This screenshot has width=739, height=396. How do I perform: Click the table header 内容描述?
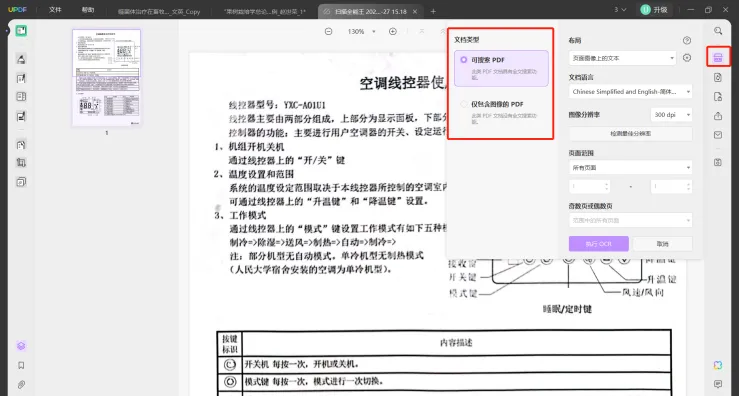[456, 343]
